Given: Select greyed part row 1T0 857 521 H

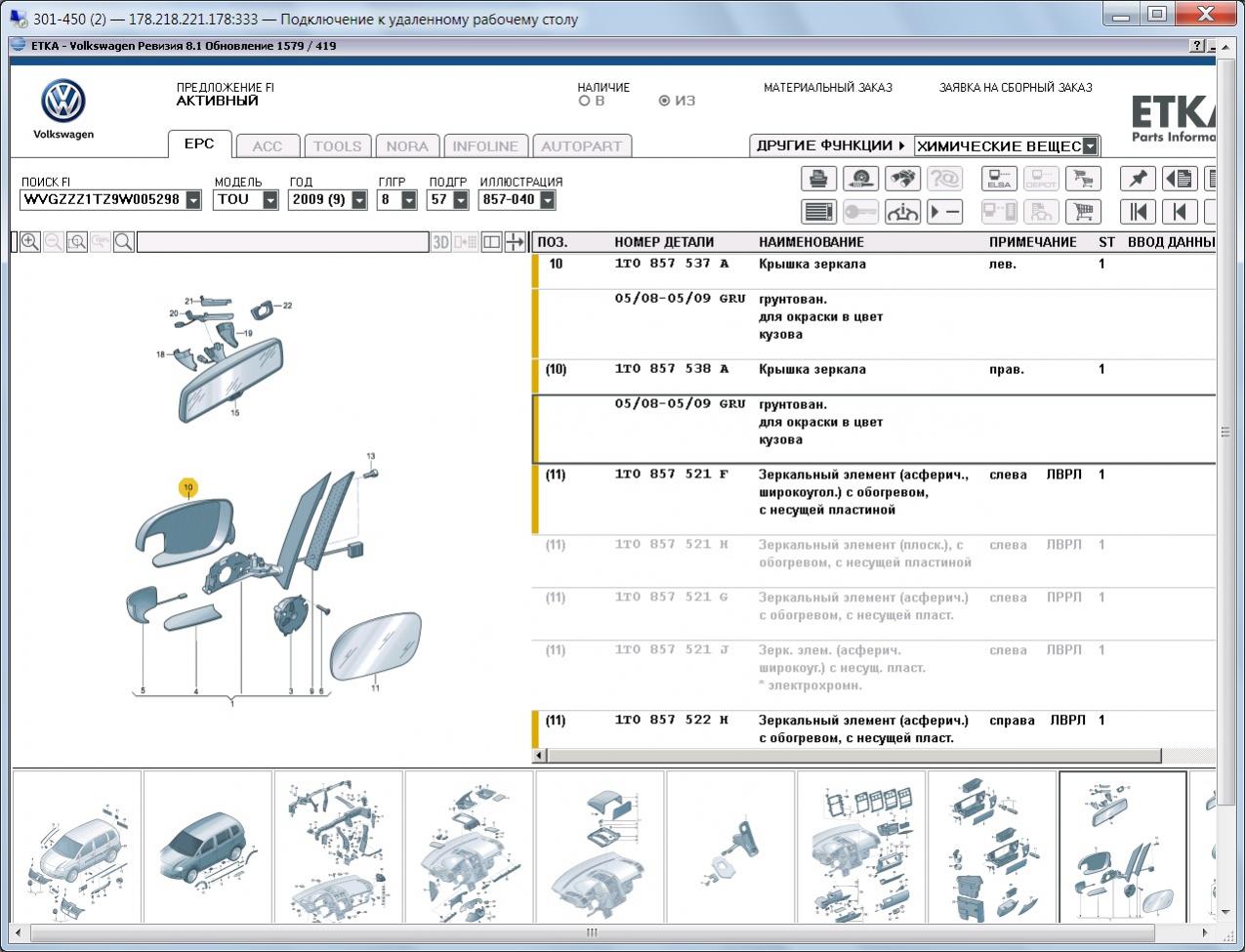Looking at the screenshot, I should click(874, 561).
